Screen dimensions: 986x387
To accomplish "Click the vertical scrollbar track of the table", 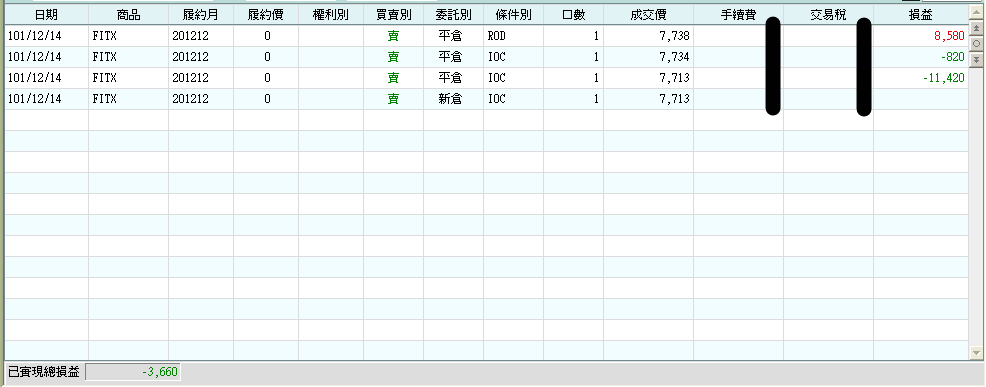I will click(977, 206).
